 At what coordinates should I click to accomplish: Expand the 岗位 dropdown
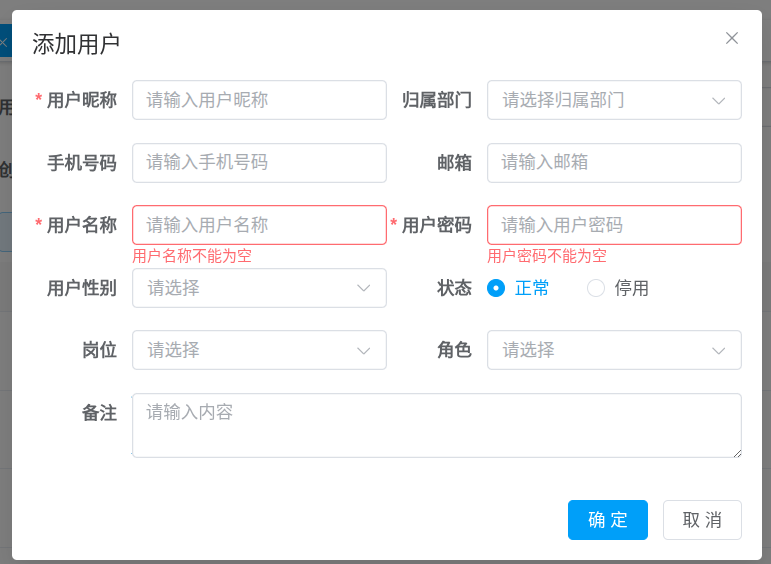[x=245, y=350]
